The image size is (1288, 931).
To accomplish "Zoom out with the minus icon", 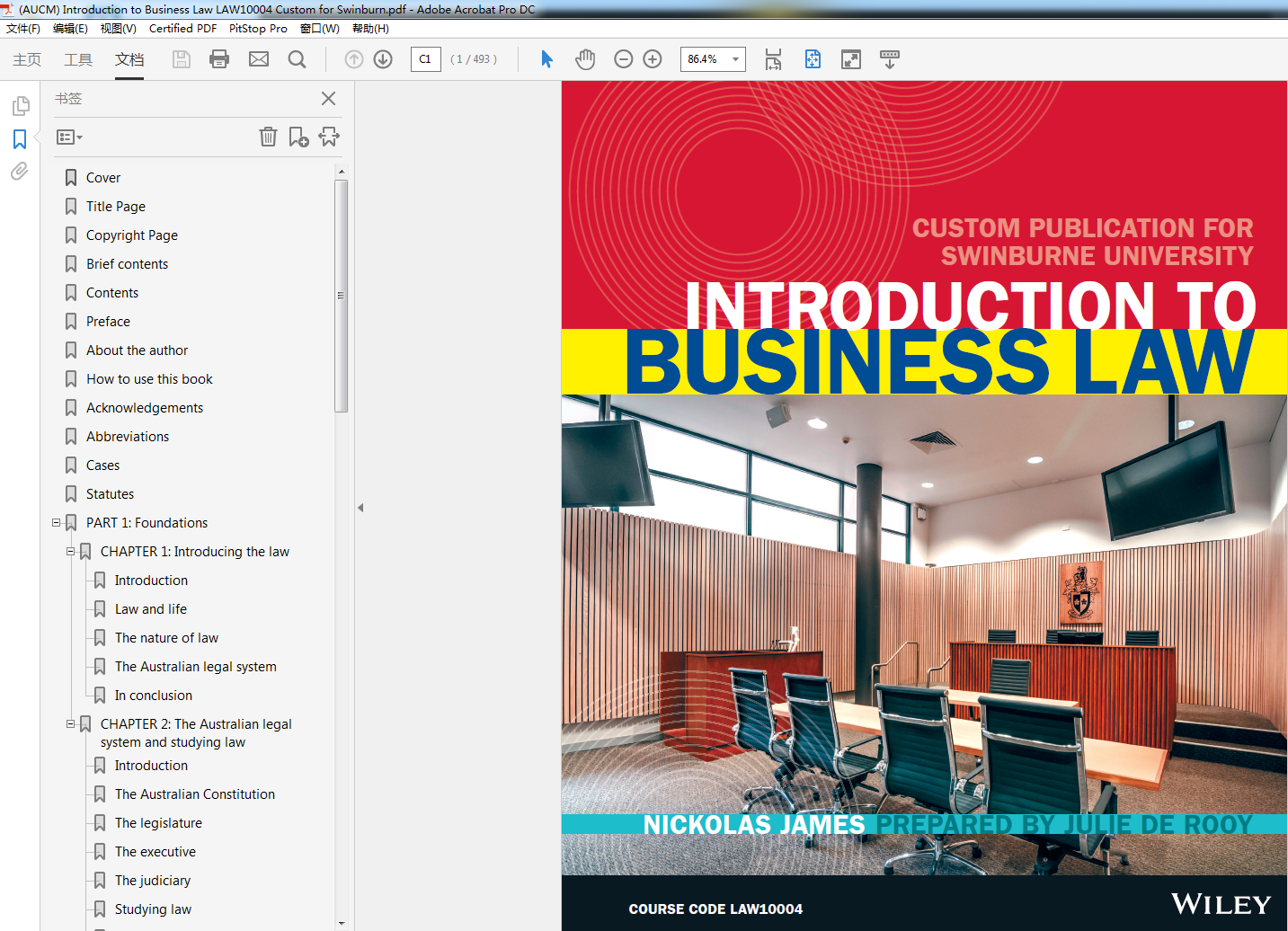I will click(x=624, y=59).
